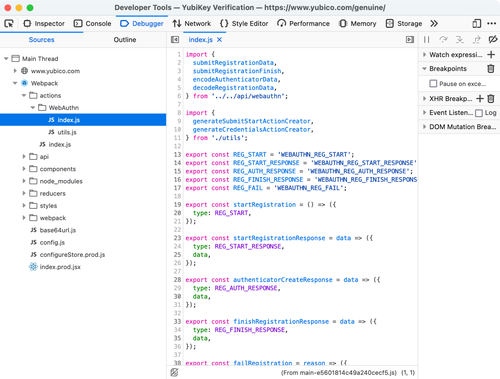Switch to the Performance panel
Image resolution: width=500 pixels, height=379 pixels.
coord(303,24)
